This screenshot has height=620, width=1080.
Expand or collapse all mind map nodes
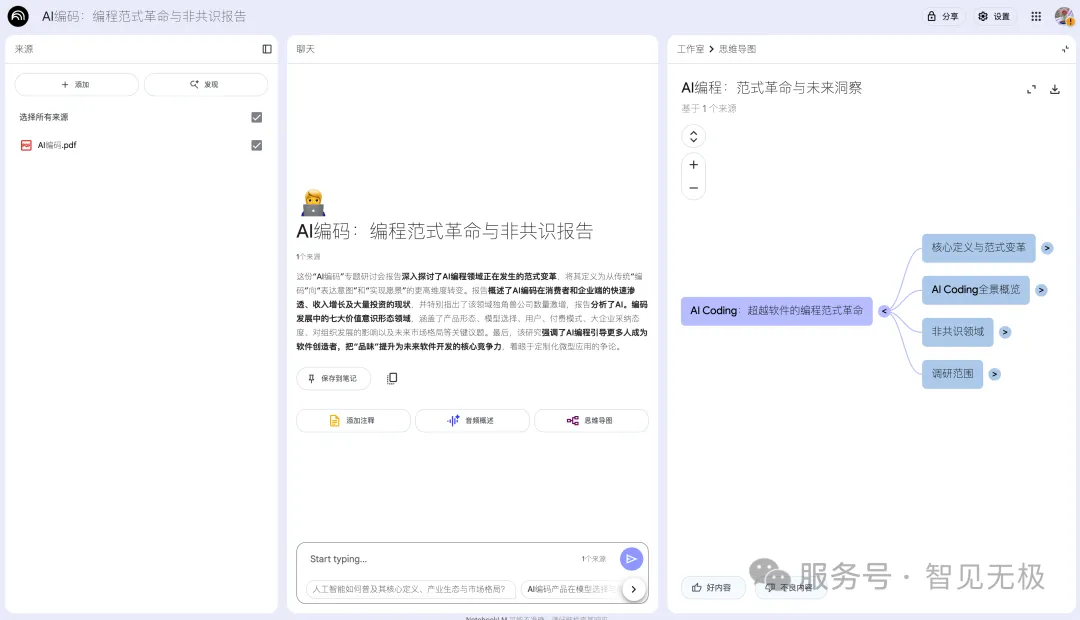pyautogui.click(x=693, y=136)
